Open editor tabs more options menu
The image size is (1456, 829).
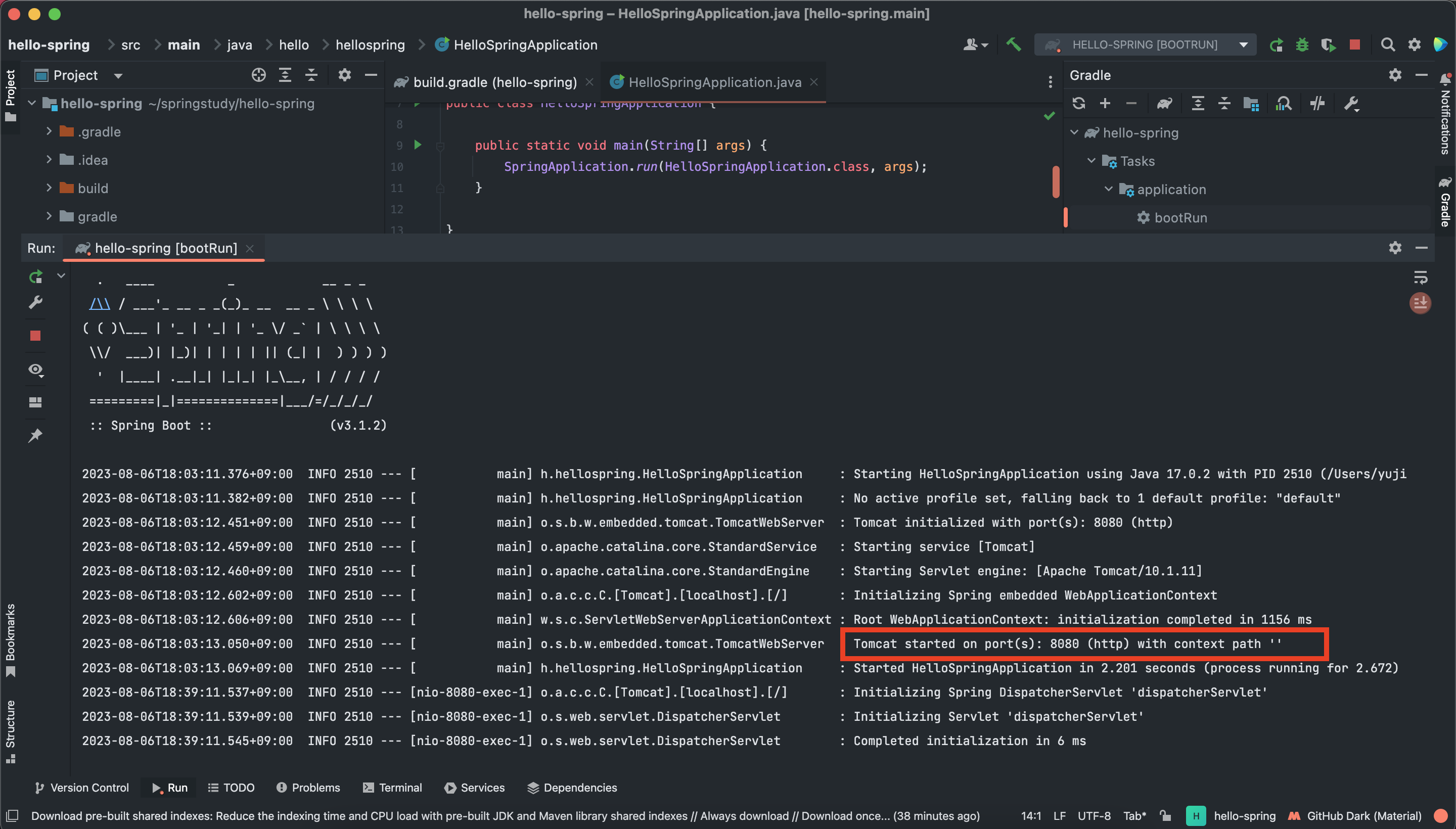(x=1050, y=82)
